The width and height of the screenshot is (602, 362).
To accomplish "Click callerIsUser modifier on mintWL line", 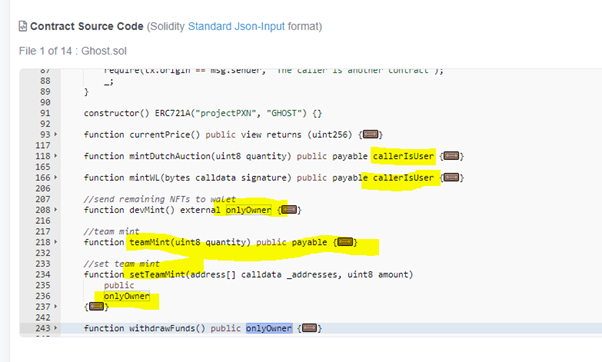I will pos(403,178).
